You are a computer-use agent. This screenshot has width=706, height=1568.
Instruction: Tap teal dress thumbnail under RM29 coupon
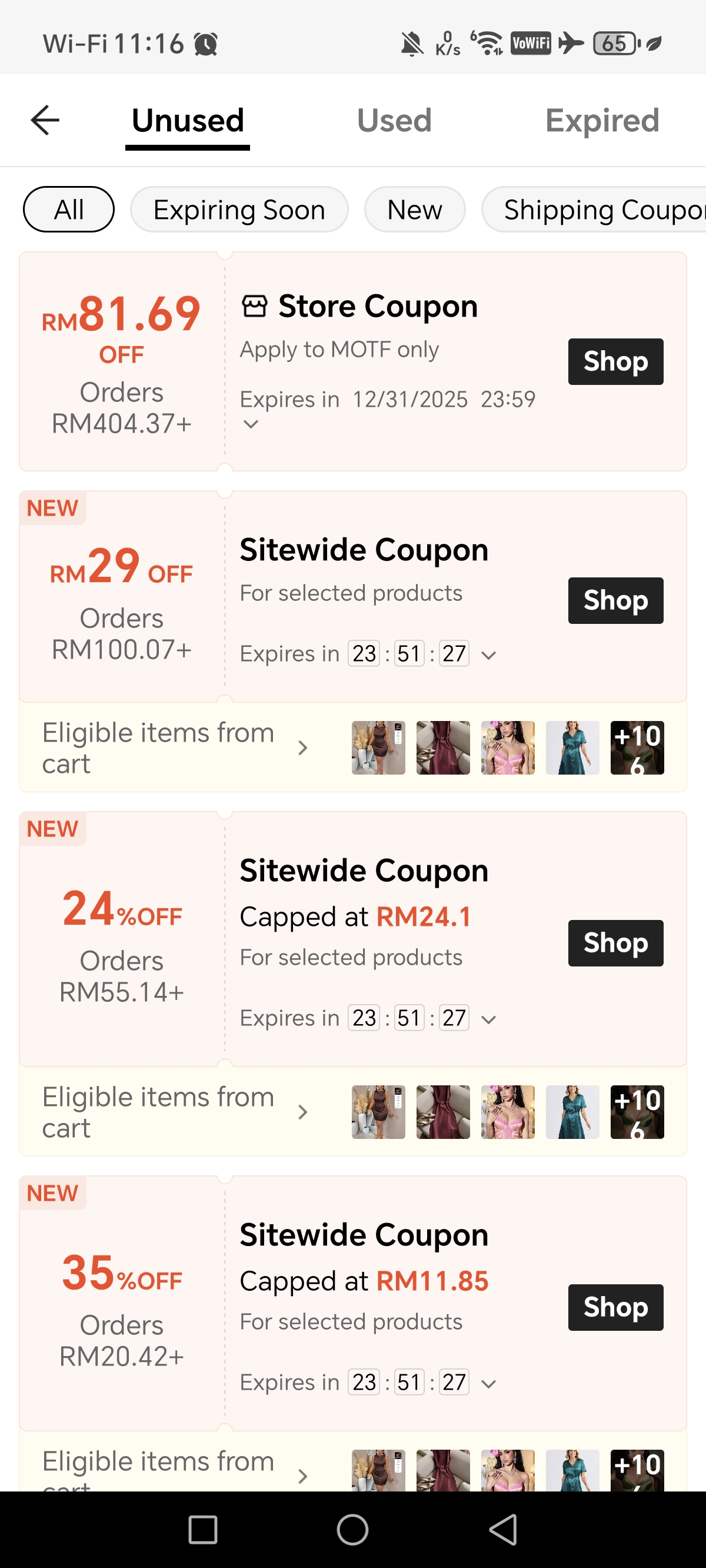(x=572, y=748)
